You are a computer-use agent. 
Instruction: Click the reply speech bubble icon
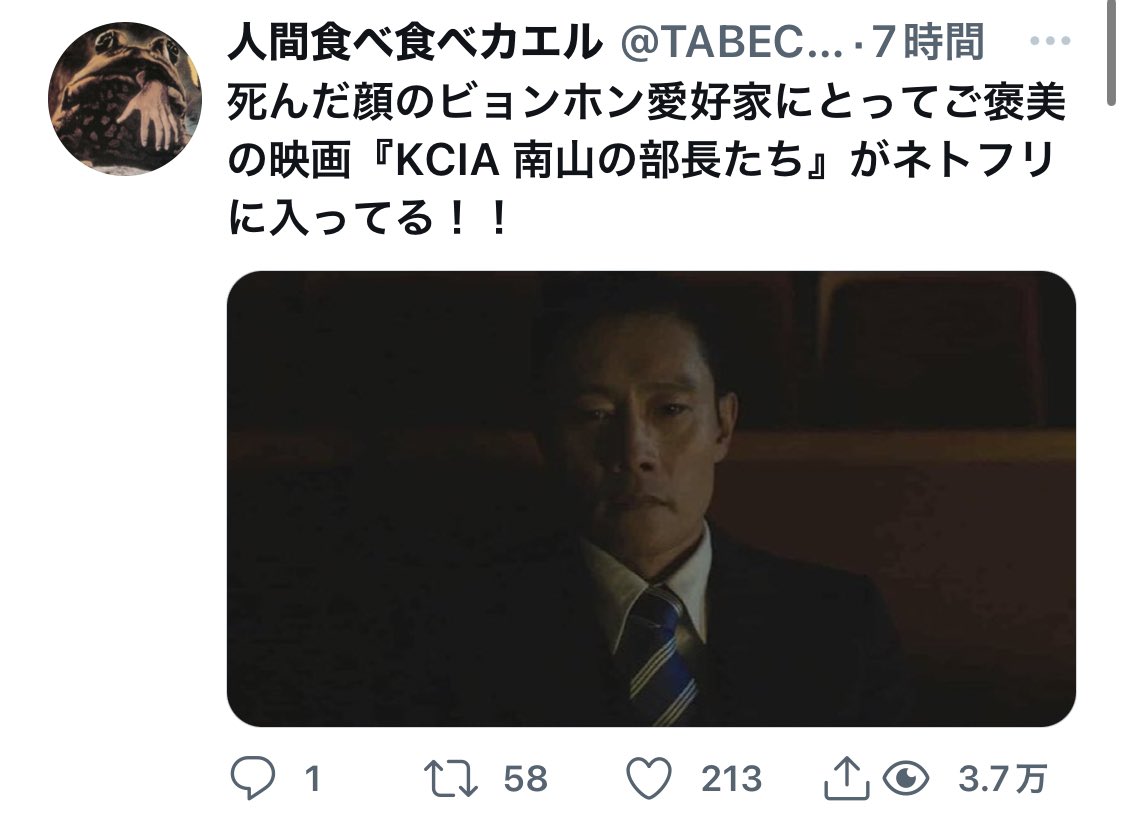point(253,778)
